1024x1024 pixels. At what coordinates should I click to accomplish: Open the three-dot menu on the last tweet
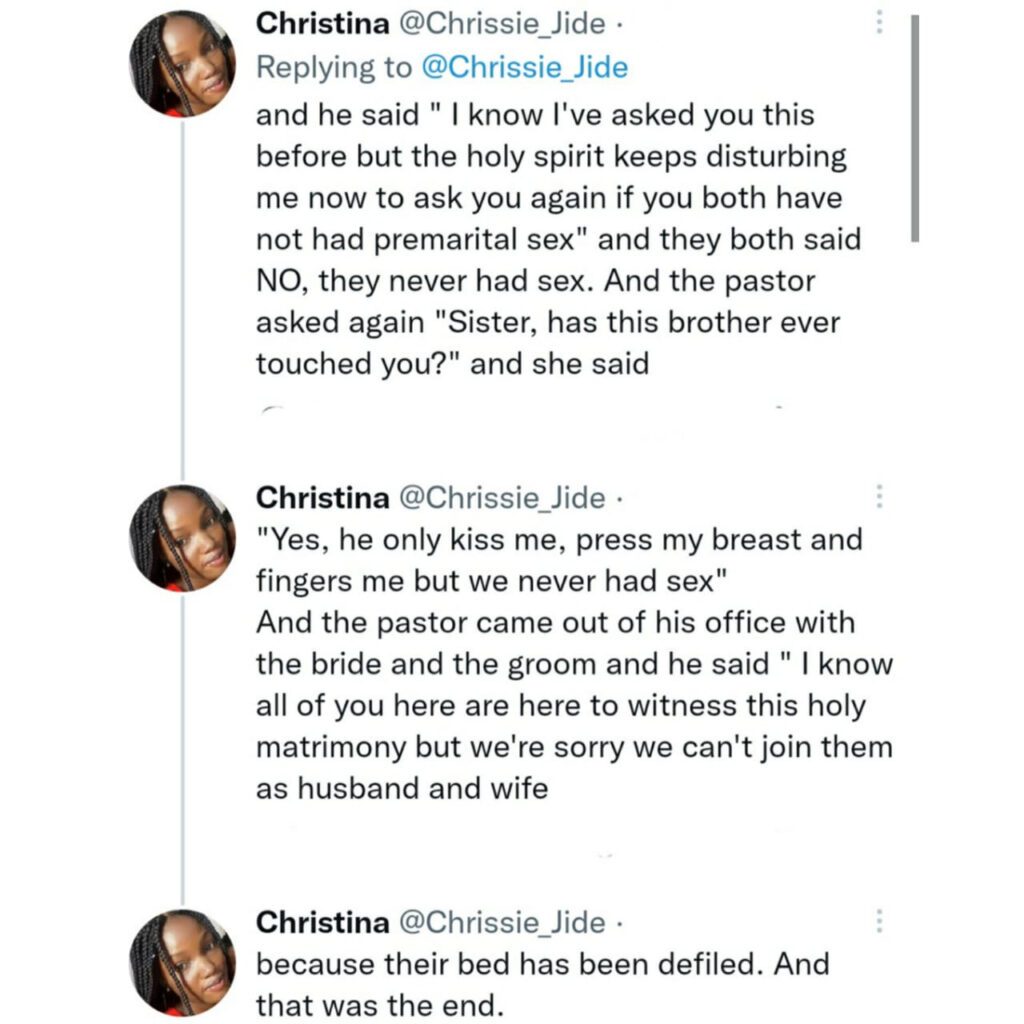pos(879,922)
